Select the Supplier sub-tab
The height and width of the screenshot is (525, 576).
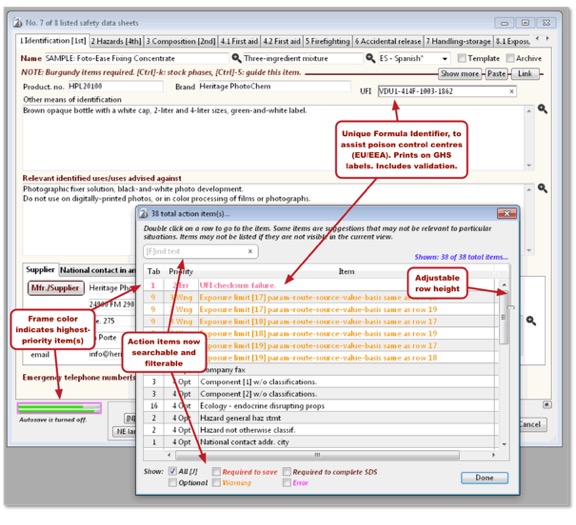click(x=40, y=270)
